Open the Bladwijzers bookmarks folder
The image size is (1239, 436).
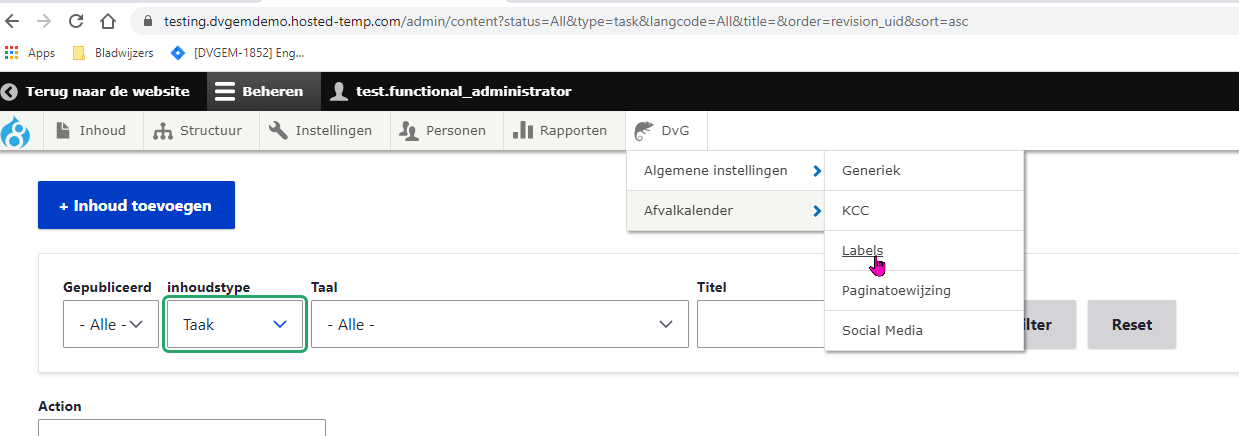[113, 52]
